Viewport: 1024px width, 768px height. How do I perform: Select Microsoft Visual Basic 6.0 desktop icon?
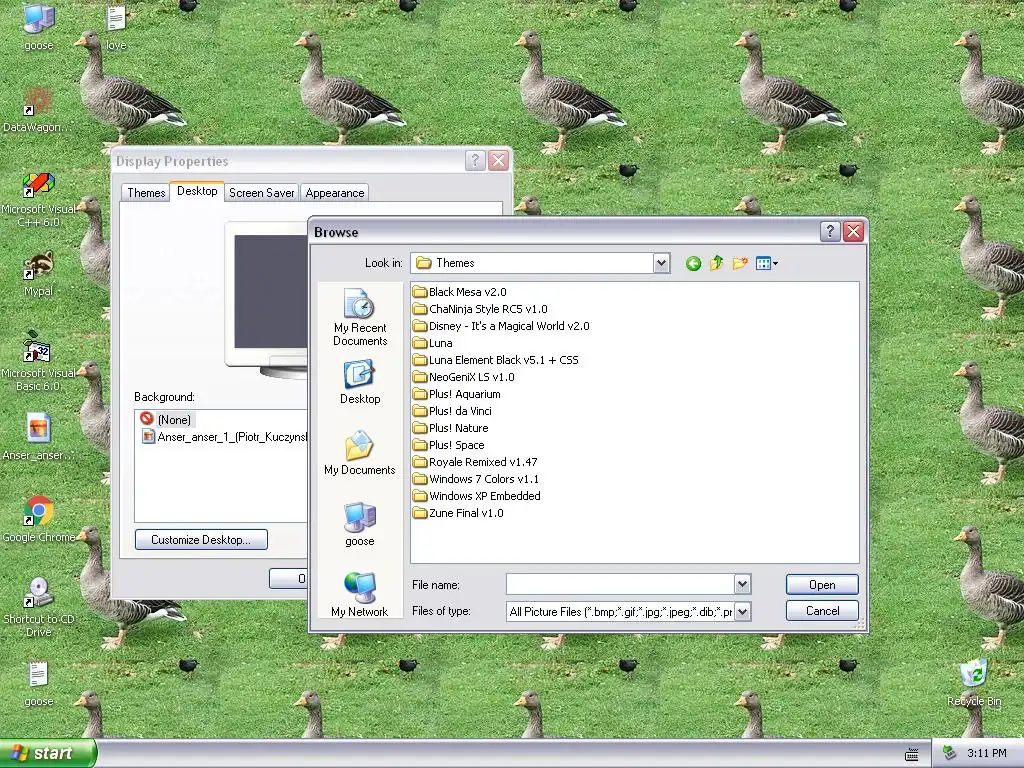[x=38, y=362]
